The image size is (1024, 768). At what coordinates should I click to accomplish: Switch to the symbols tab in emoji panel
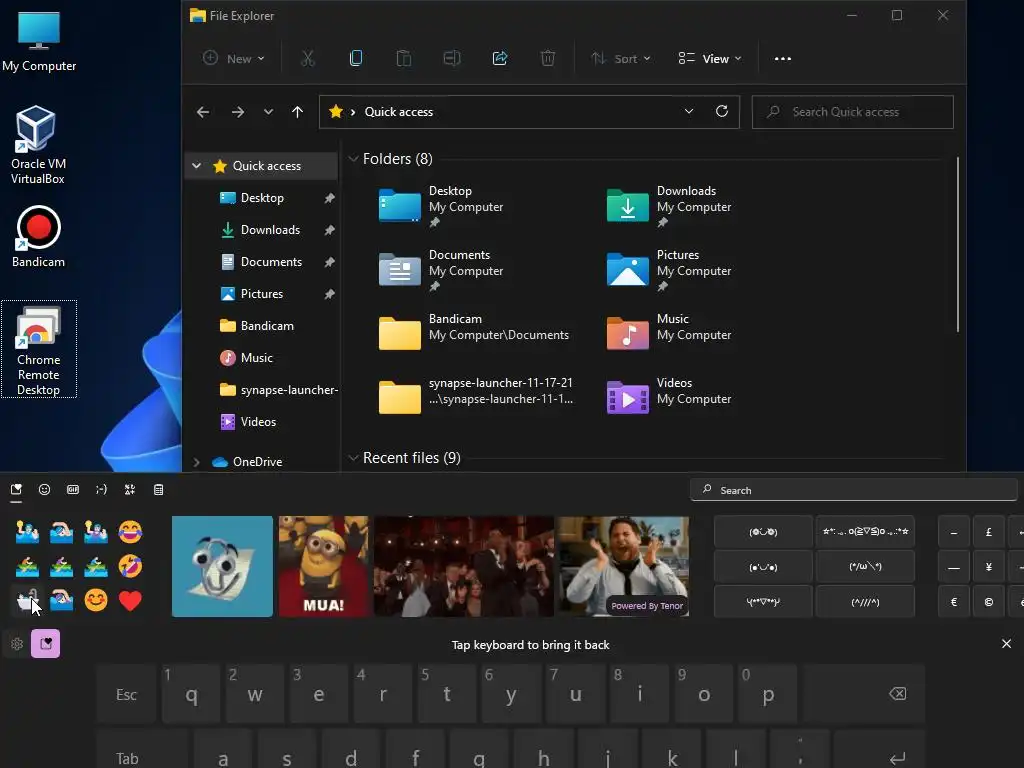[x=130, y=490]
